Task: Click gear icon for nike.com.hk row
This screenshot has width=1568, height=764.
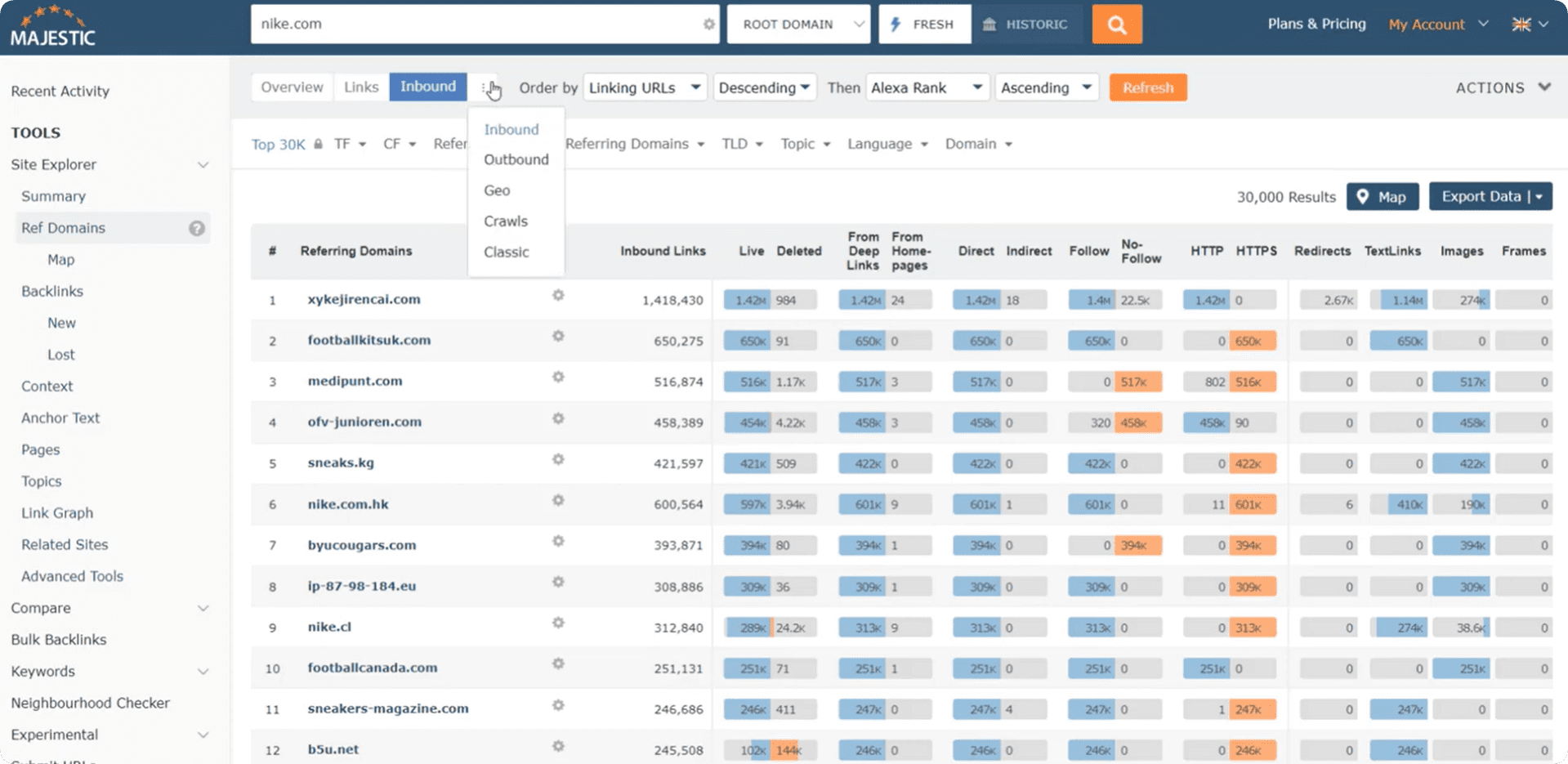Action: click(558, 500)
